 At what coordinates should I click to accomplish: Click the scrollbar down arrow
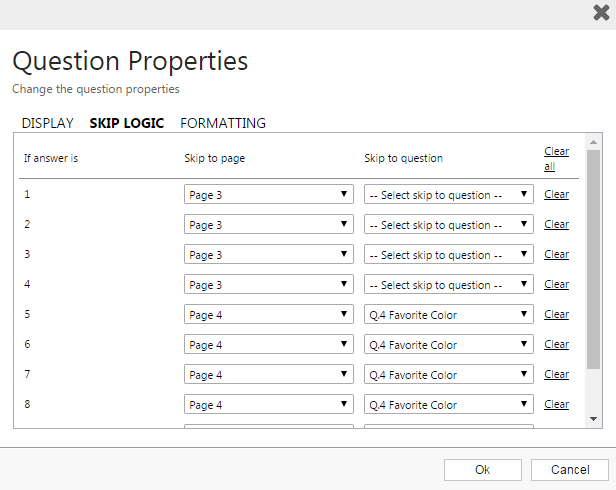(593, 419)
